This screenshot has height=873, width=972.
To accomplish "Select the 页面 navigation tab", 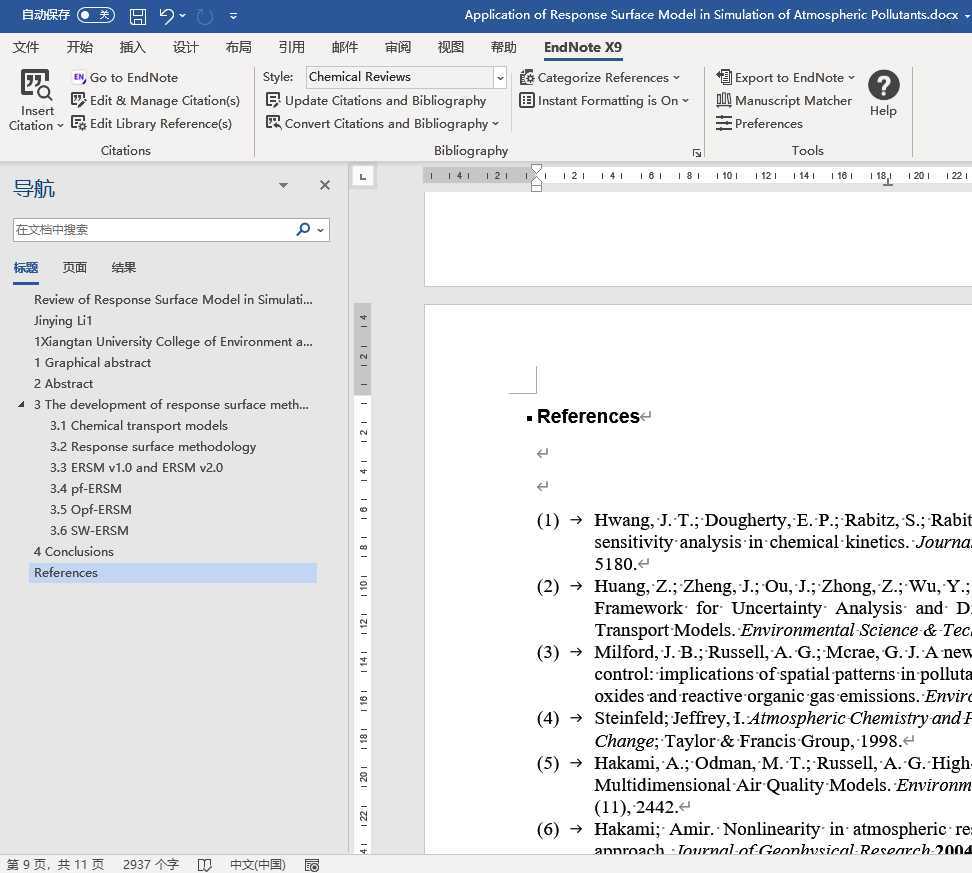I will (74, 267).
